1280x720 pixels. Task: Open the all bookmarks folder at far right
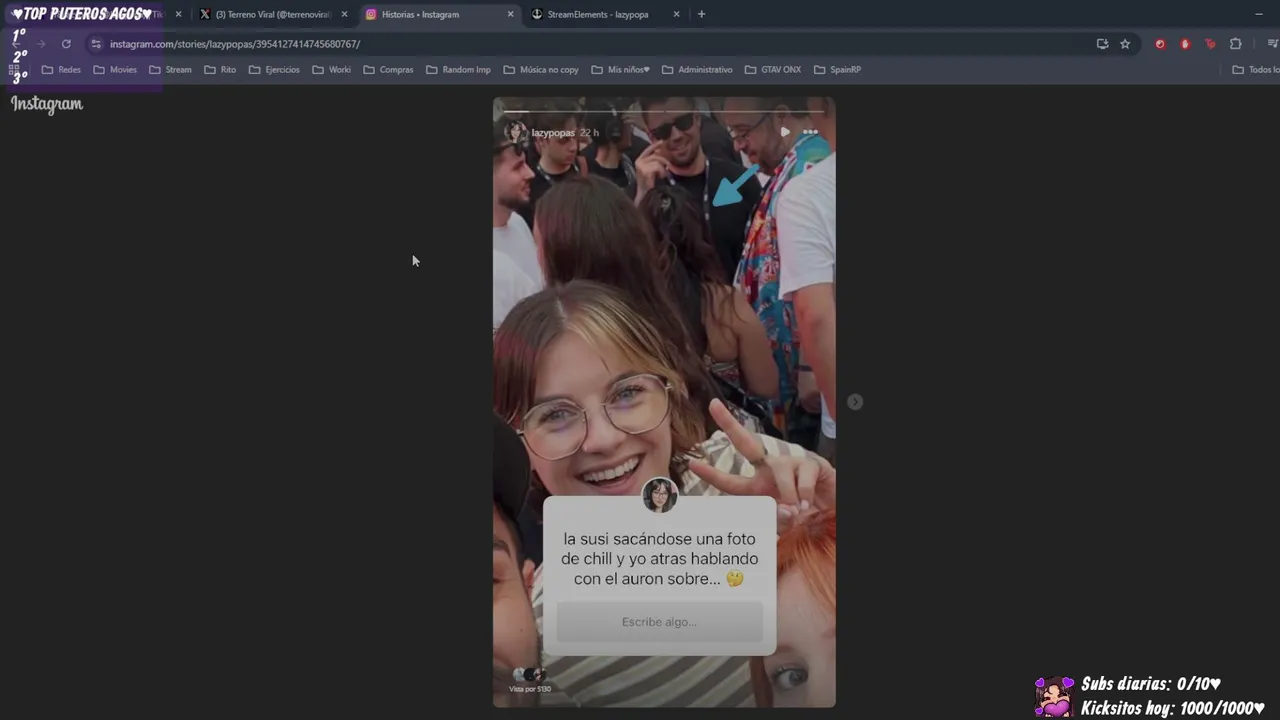1255,70
